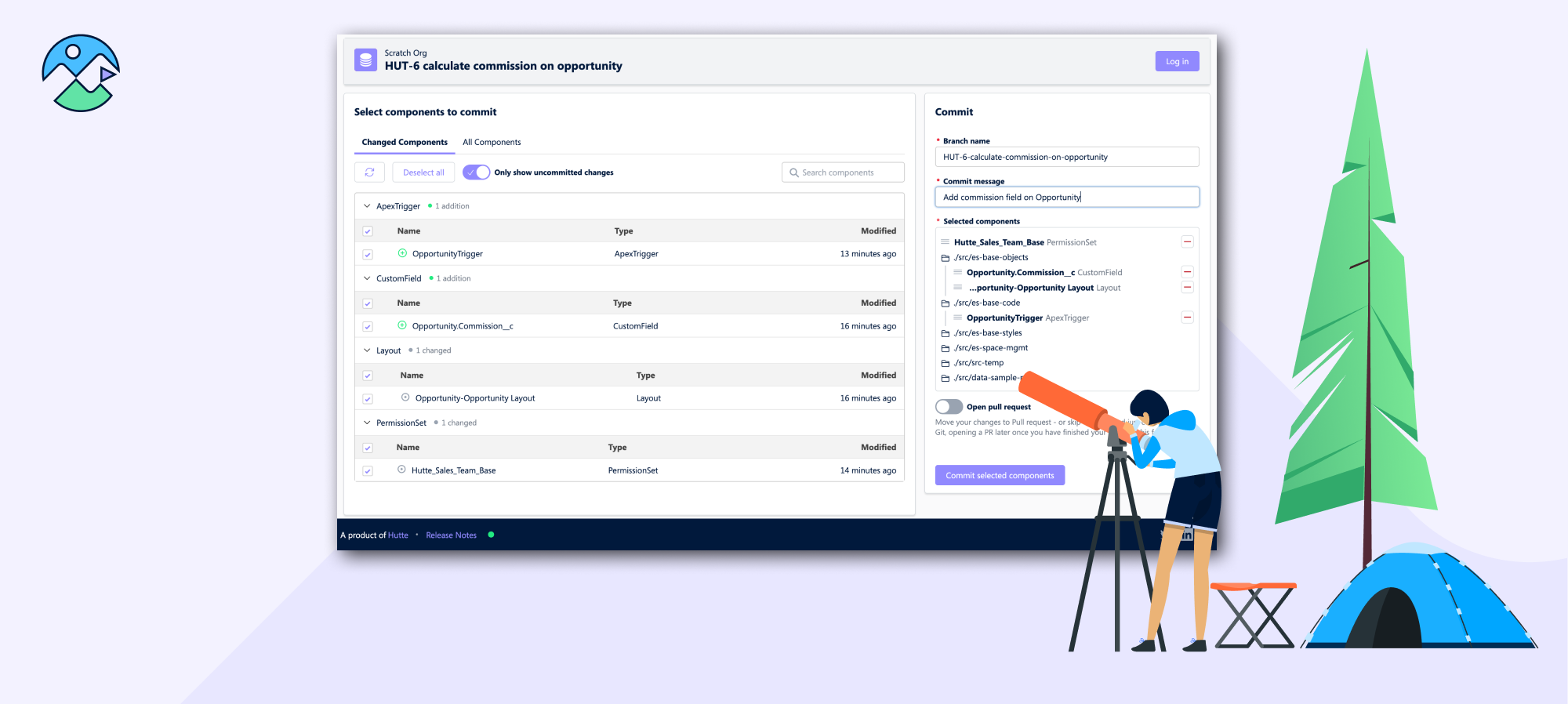
Task: Remove Opportunity.Commission__c from selected components
Action: (x=1187, y=272)
